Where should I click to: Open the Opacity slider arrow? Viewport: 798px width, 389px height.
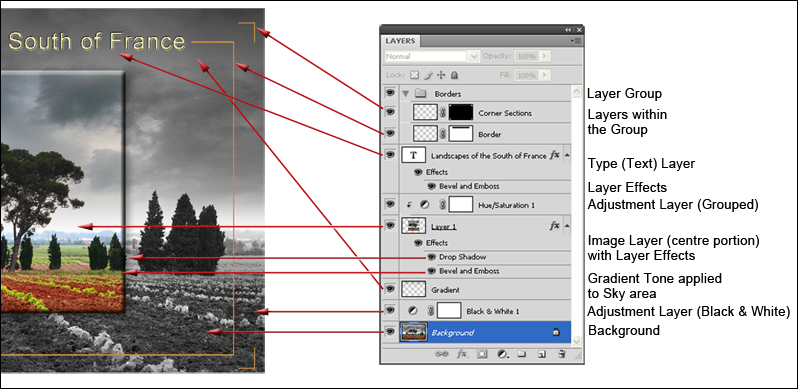[x=545, y=56]
